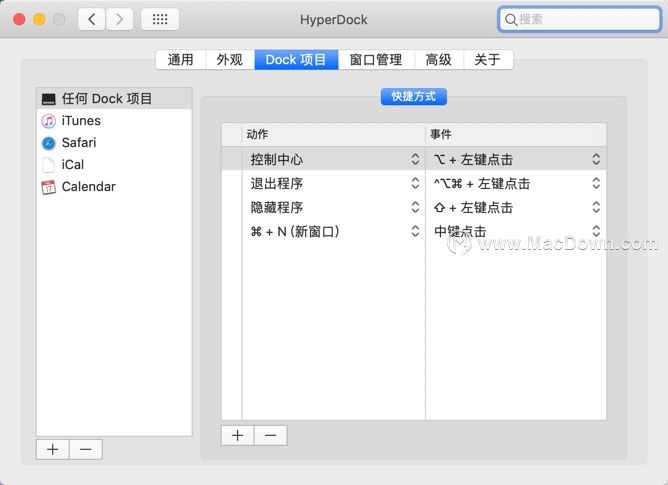This screenshot has height=485, width=668.
Task: Change the ⇧ + 左键点击 event dropdown
Action: pos(596,207)
